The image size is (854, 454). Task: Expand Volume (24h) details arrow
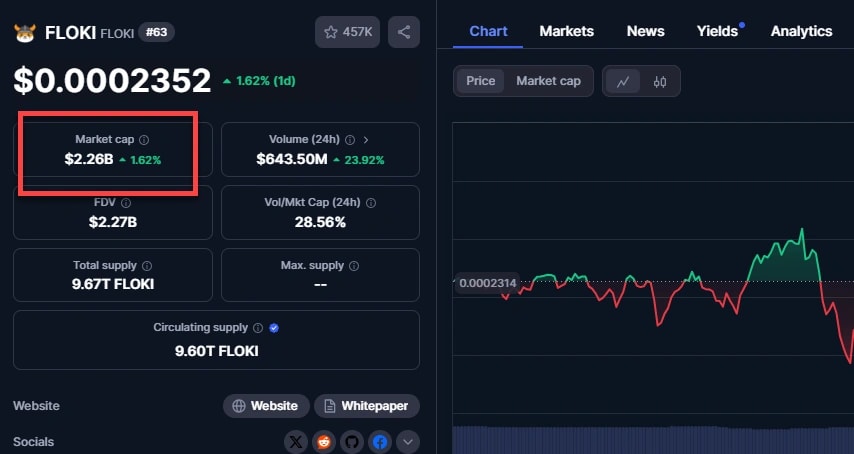coord(365,140)
